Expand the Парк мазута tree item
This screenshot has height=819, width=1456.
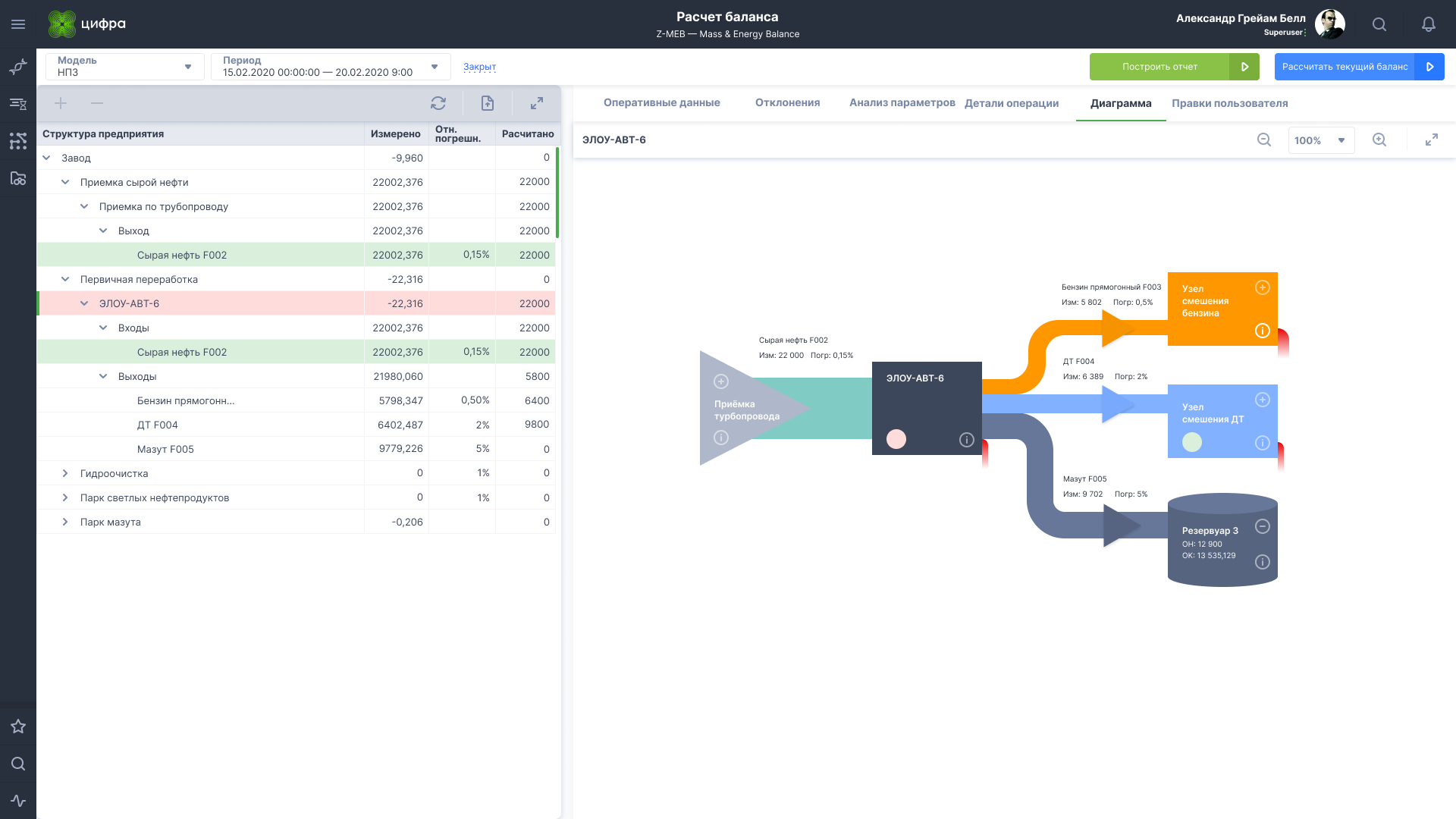click(65, 521)
